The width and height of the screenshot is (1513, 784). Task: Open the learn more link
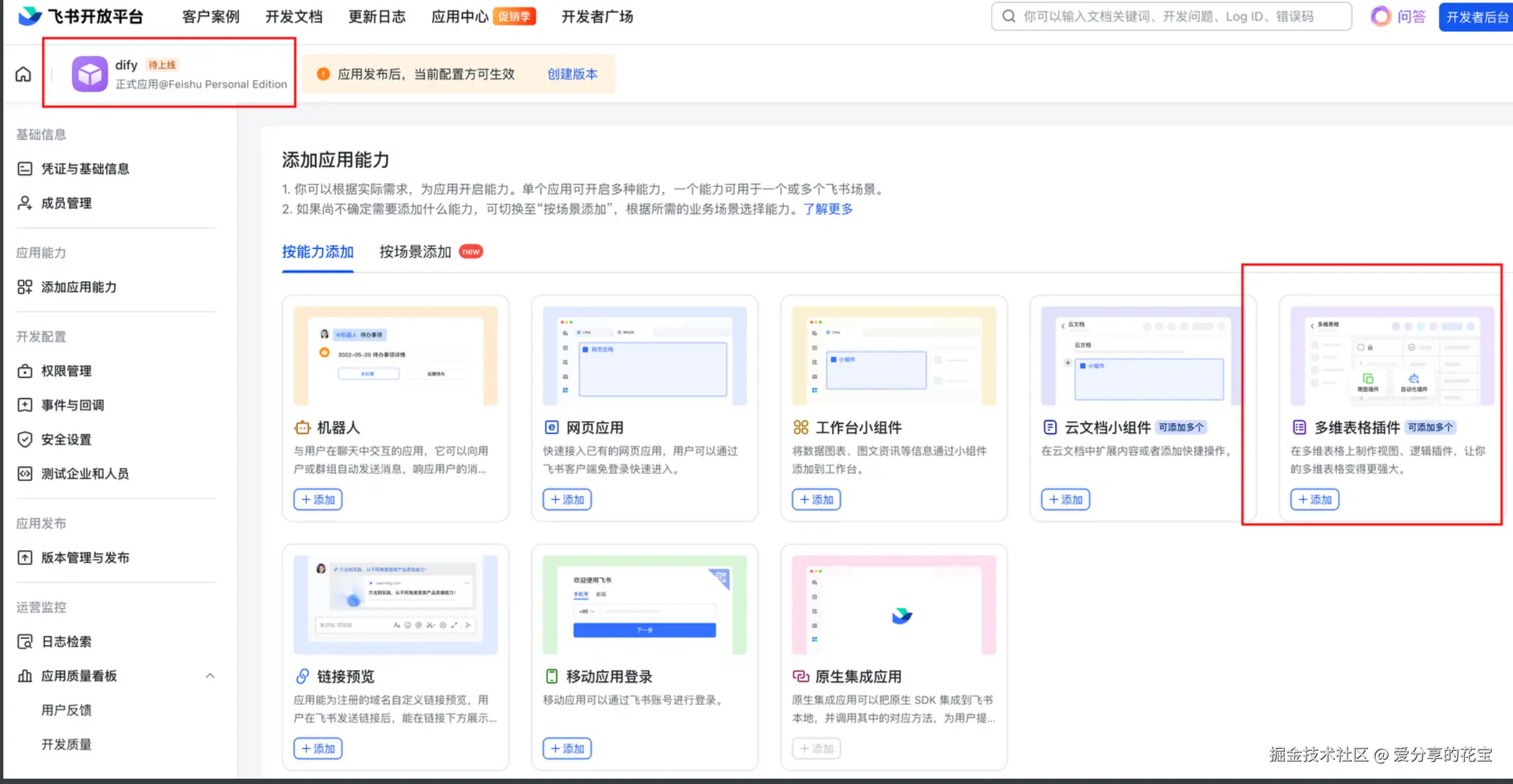pos(828,209)
